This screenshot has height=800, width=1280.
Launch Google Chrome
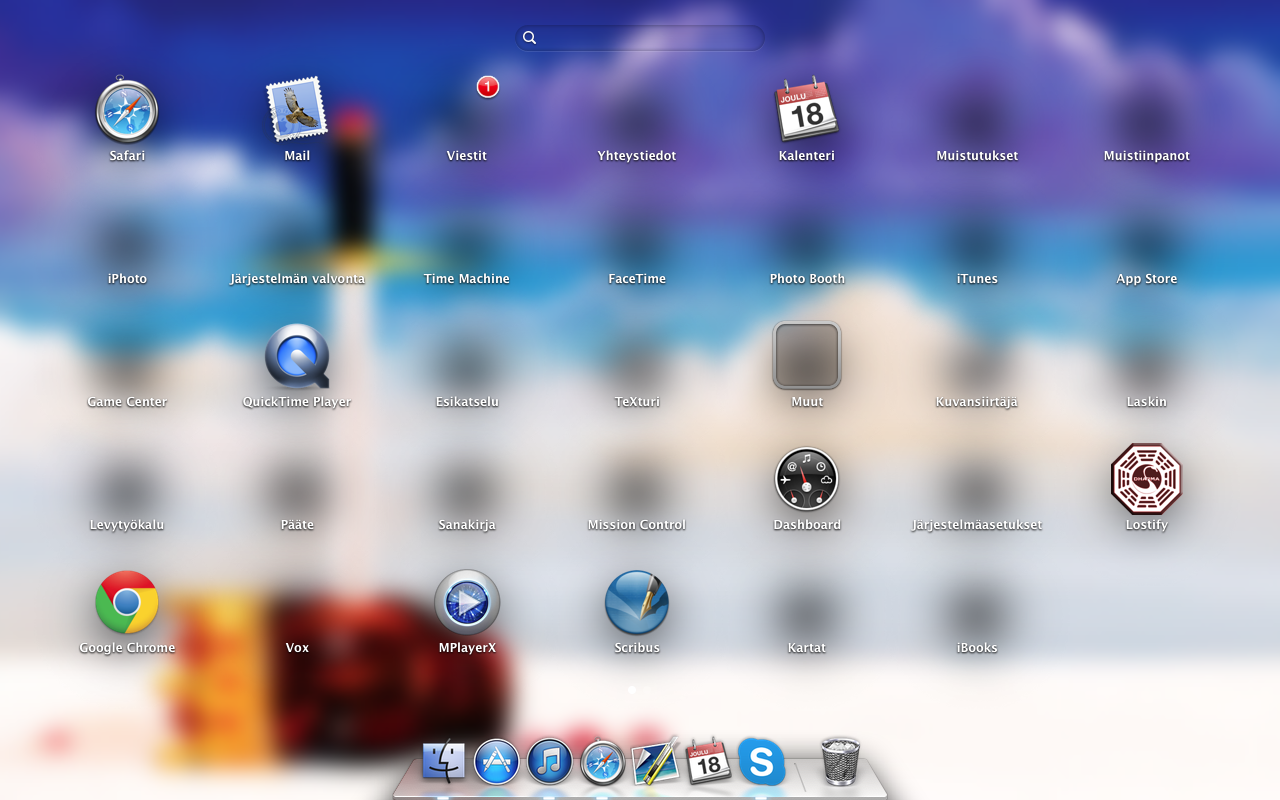coord(127,602)
